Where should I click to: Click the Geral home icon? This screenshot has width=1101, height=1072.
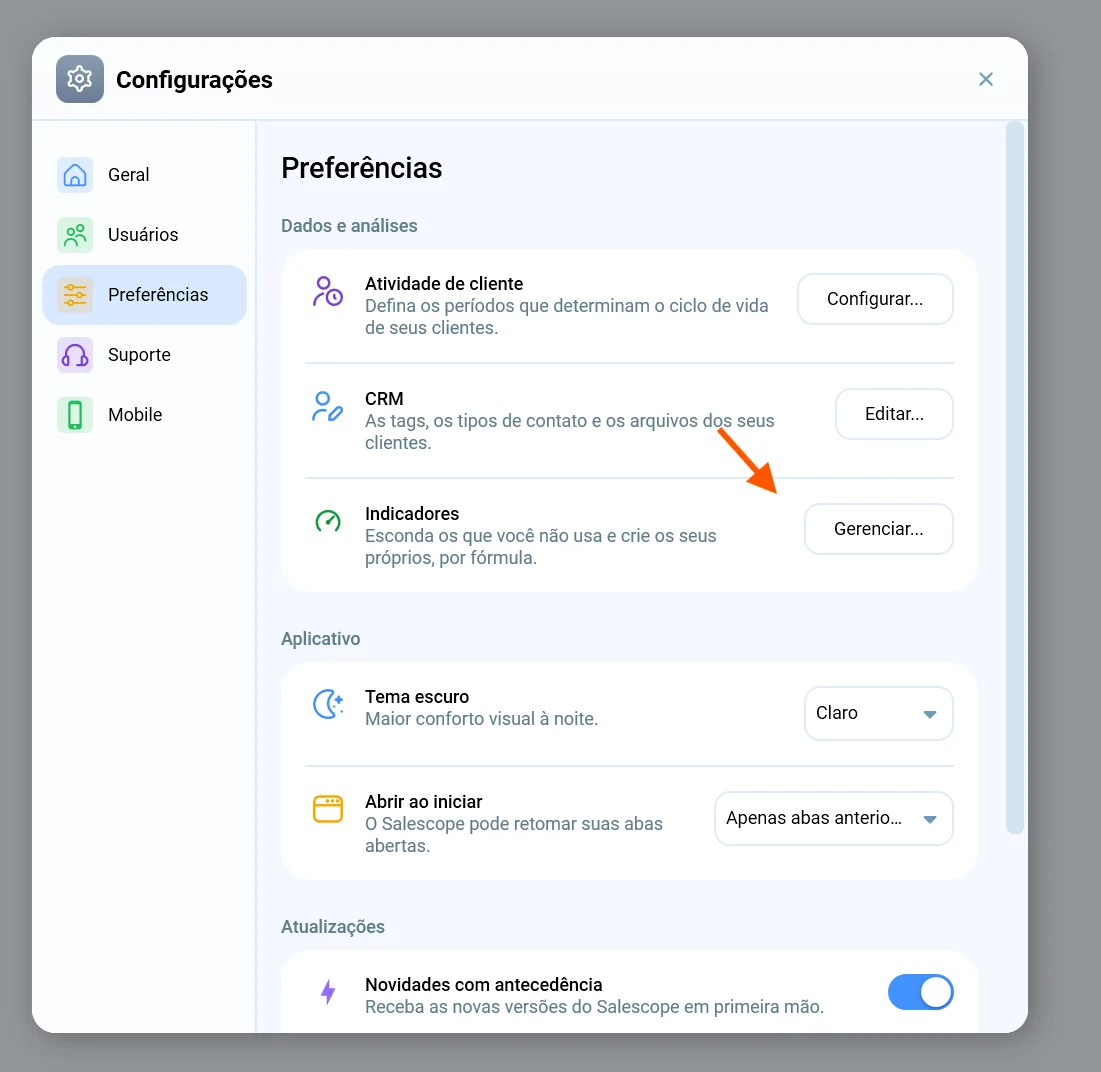74,175
